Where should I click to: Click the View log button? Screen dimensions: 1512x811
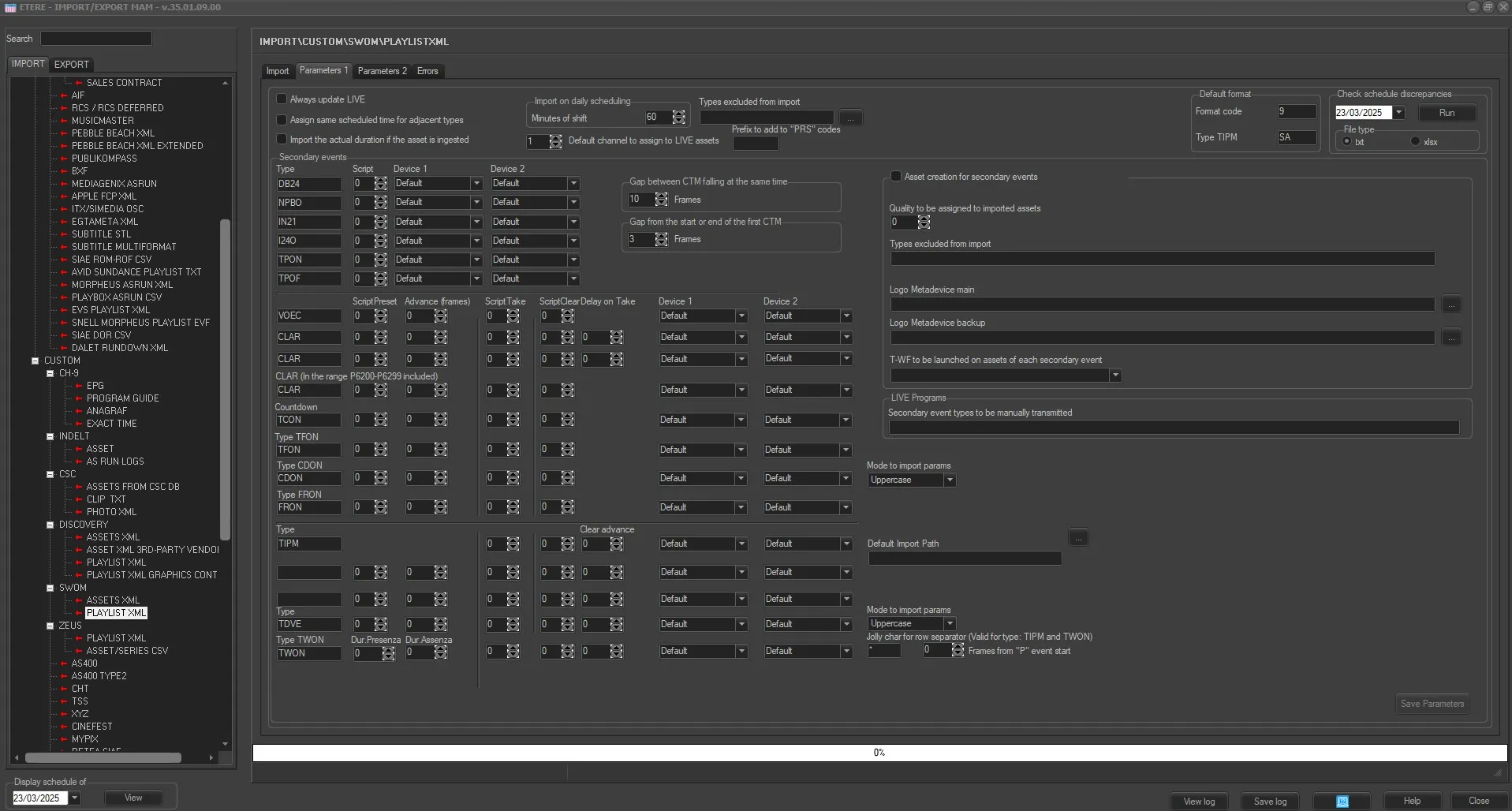[x=1199, y=801]
